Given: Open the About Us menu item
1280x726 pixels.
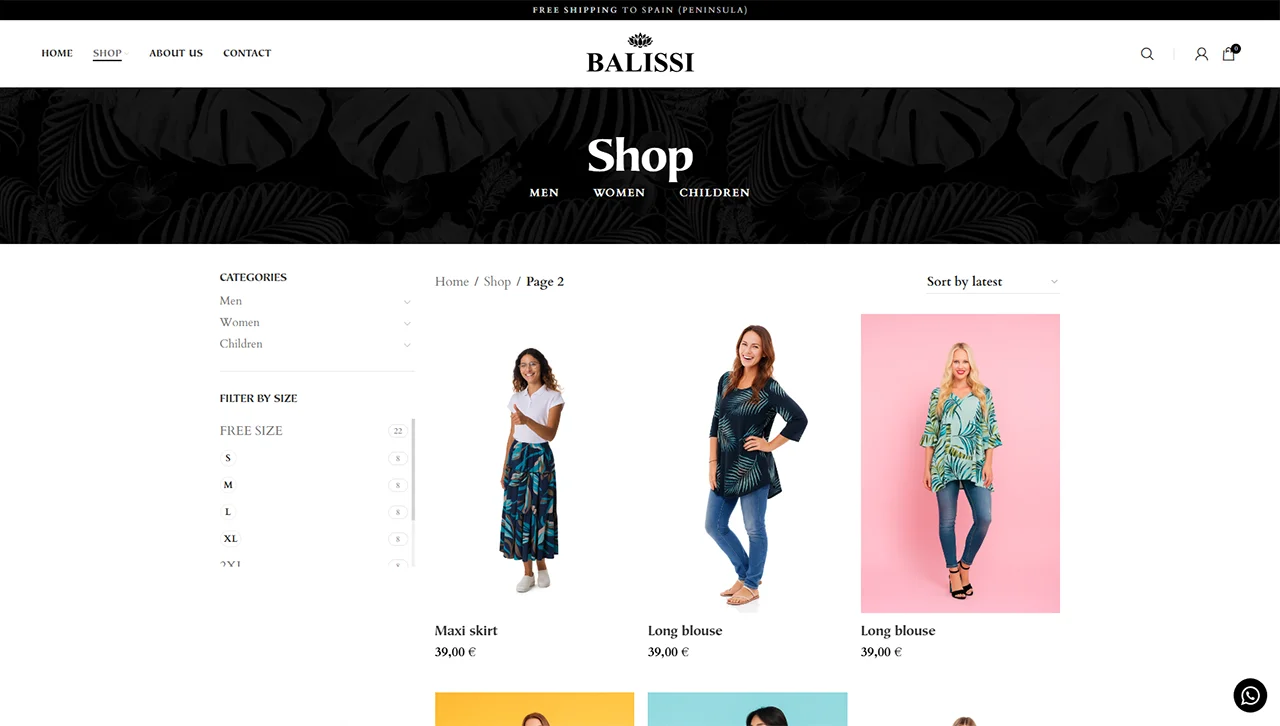Looking at the screenshot, I should point(176,53).
